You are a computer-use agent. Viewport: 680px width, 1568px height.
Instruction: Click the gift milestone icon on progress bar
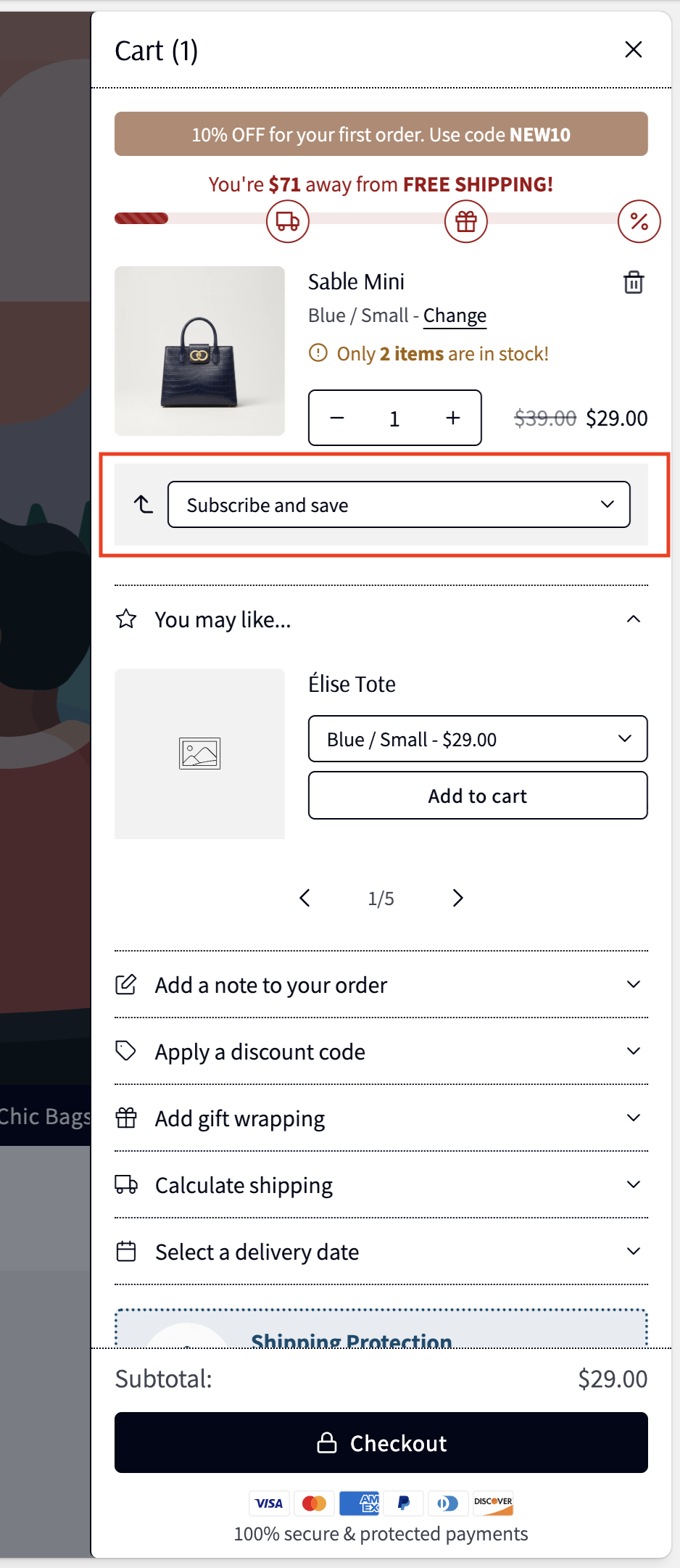point(465,221)
